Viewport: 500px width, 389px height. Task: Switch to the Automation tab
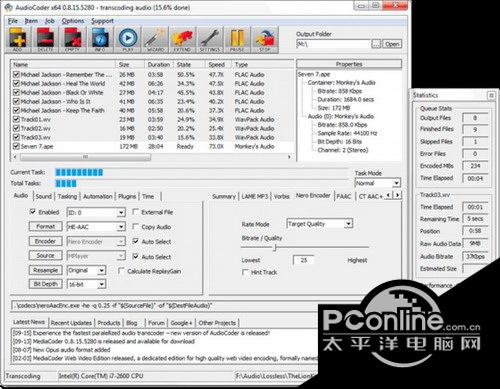98,196
